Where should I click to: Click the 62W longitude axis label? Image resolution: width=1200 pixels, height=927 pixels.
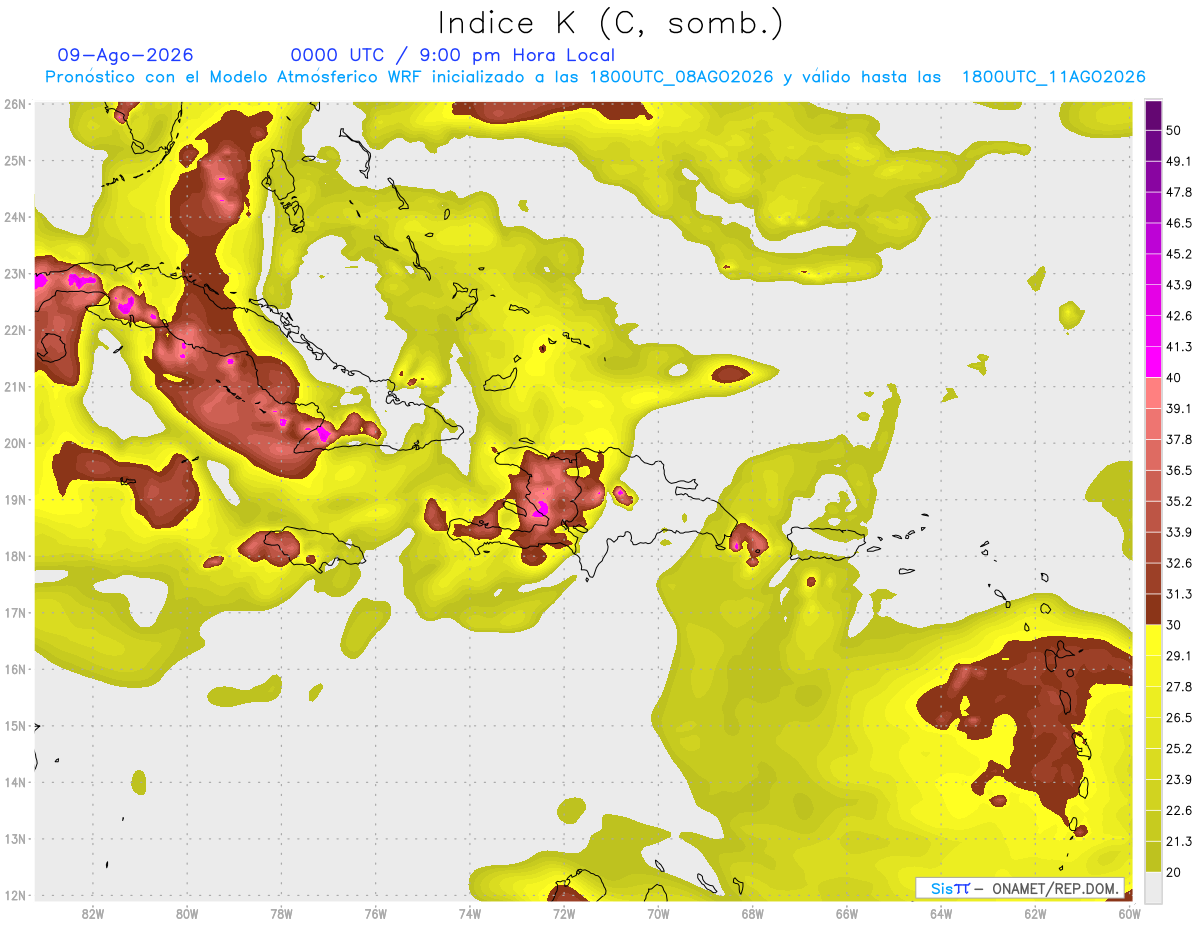click(1035, 913)
